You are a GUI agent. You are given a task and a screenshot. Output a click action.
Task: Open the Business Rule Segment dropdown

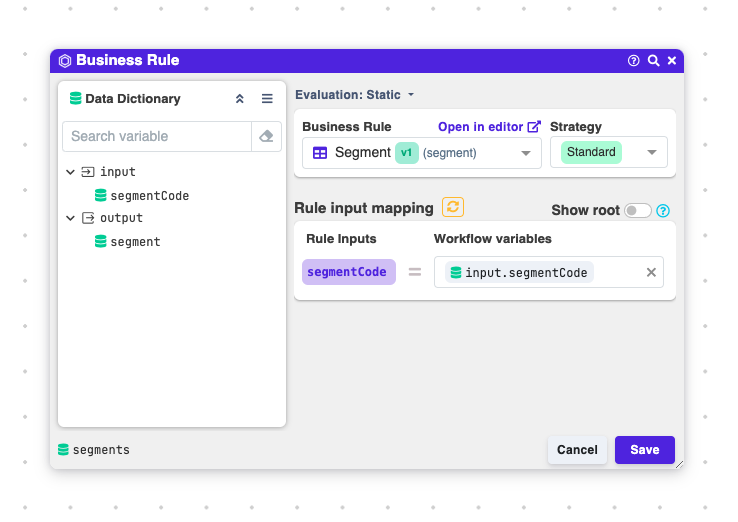[526, 153]
